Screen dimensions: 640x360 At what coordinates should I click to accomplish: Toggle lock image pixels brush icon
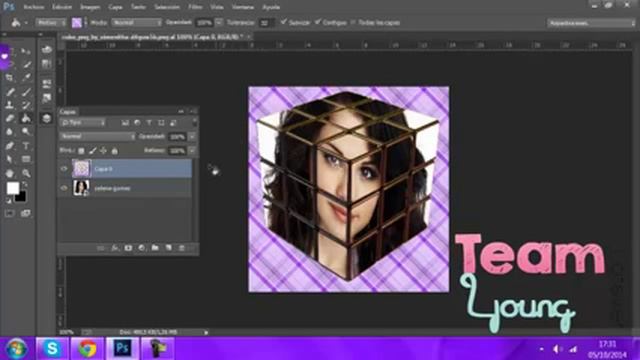93,151
